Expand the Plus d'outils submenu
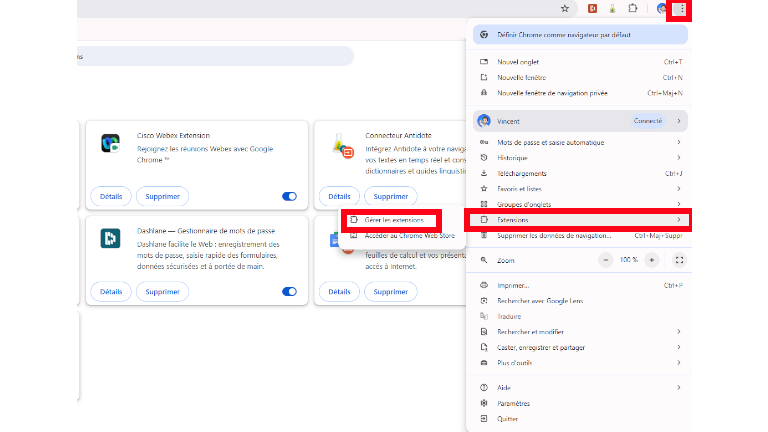Viewport: 768px width, 432px height. (x=580, y=363)
